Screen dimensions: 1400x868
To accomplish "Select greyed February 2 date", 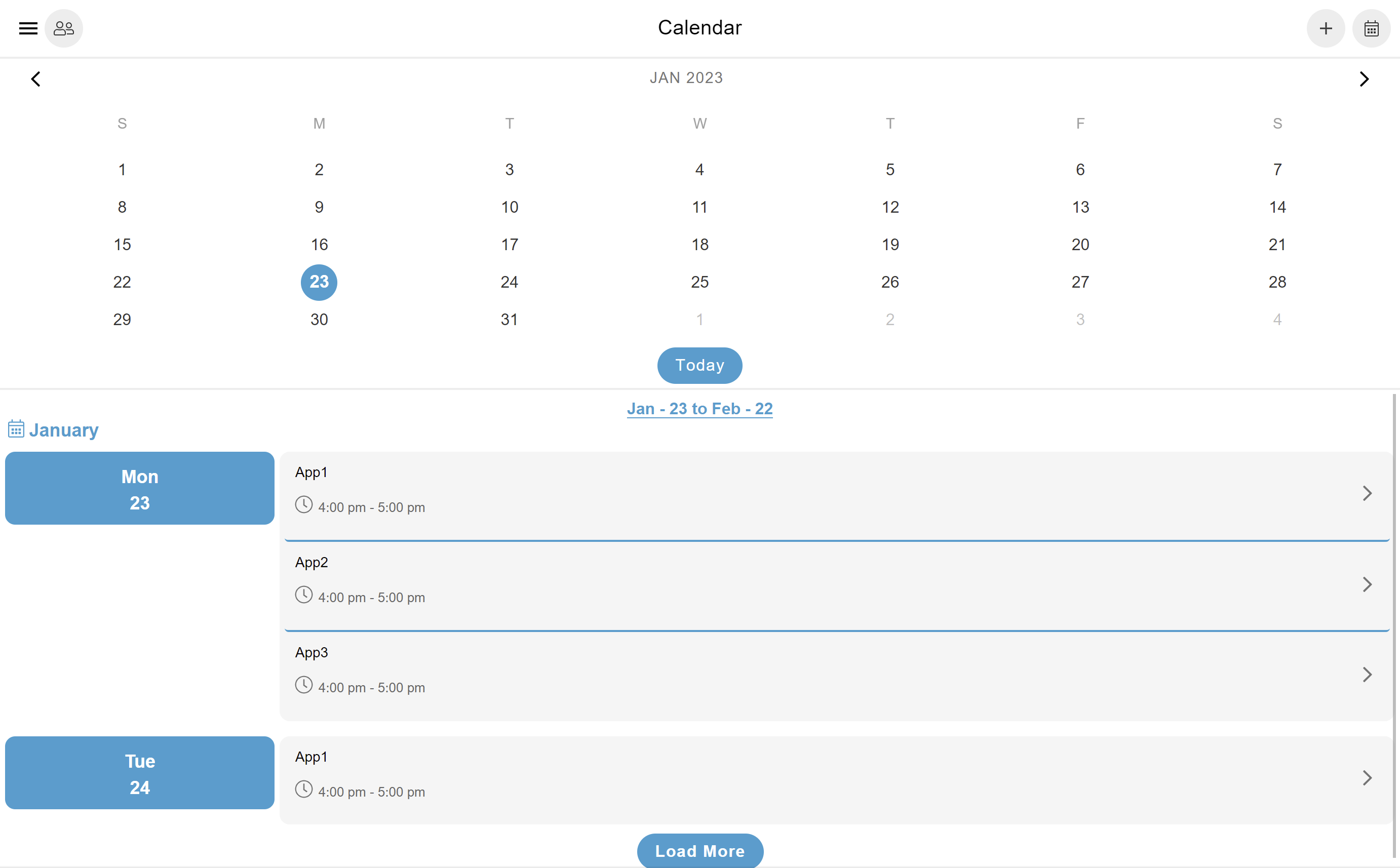I will [890, 319].
